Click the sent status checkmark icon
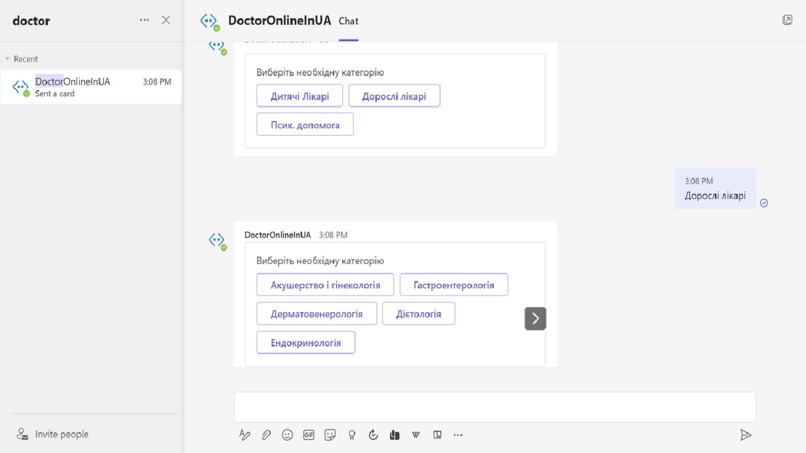Image resolution: width=806 pixels, height=453 pixels. tap(764, 203)
